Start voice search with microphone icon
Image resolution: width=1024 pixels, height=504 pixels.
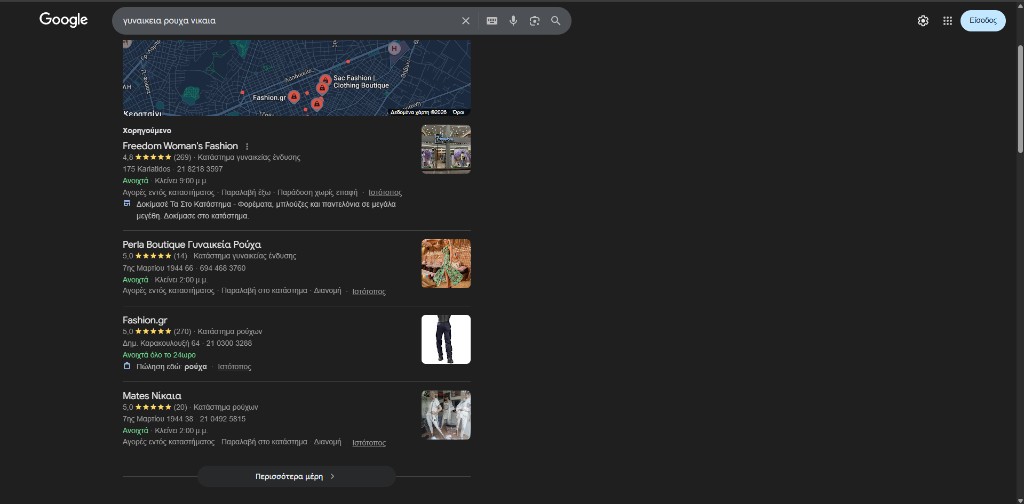click(x=513, y=21)
